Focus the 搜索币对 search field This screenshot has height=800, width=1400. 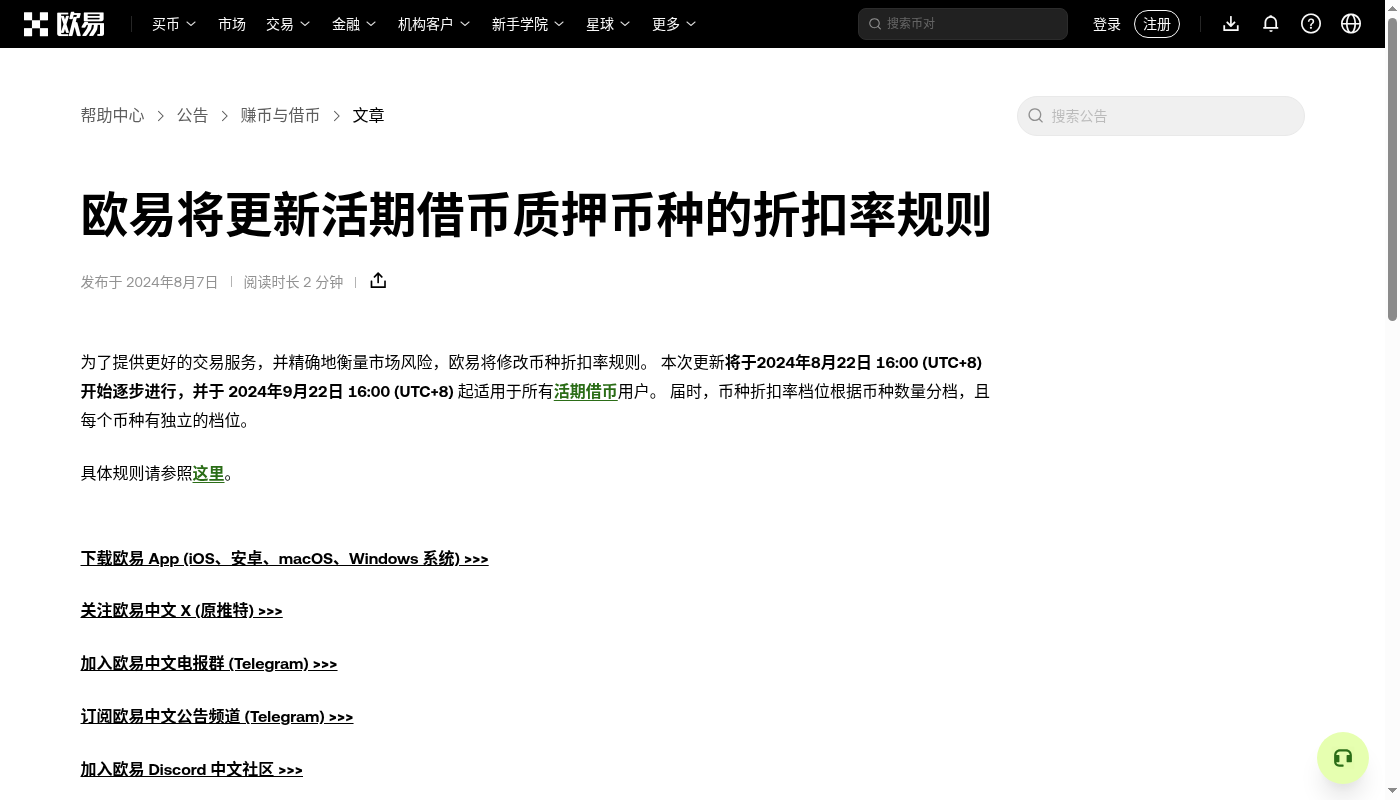pyautogui.click(x=963, y=24)
